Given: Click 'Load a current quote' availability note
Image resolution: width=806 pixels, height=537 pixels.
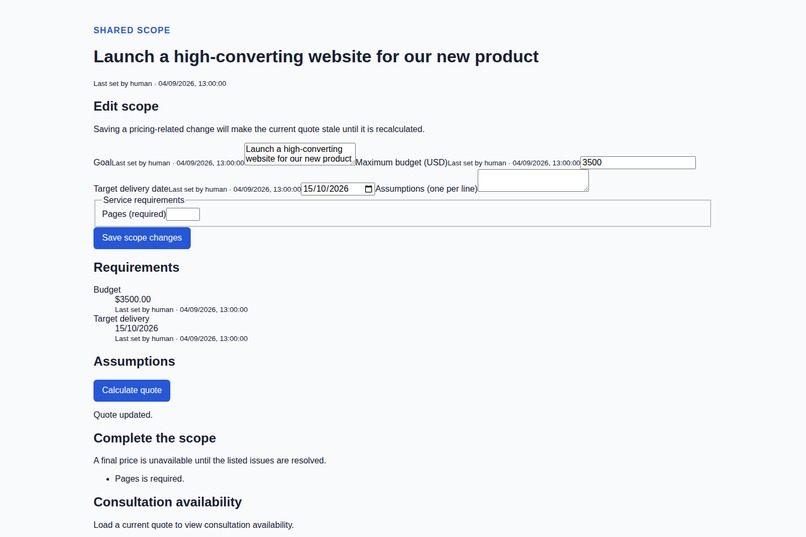Looking at the screenshot, I should pos(193,525).
